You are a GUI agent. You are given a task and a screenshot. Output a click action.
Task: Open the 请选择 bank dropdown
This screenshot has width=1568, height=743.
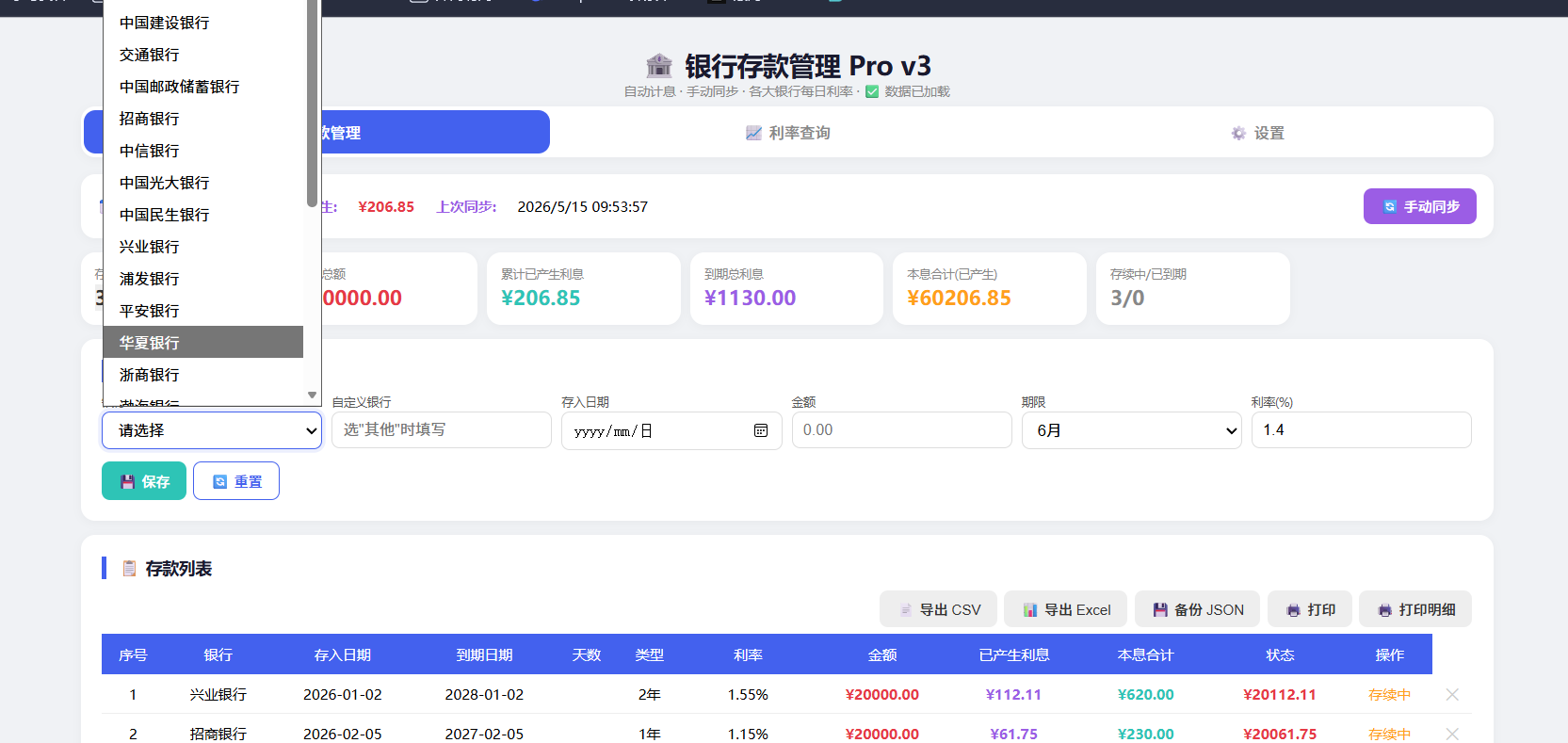point(212,430)
